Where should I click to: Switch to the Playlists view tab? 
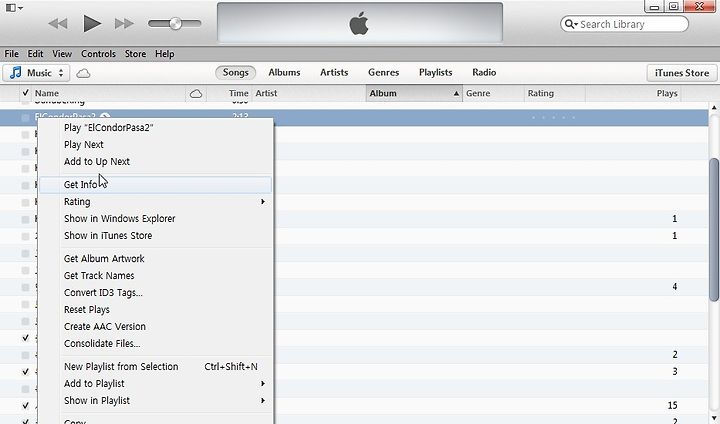pos(435,73)
